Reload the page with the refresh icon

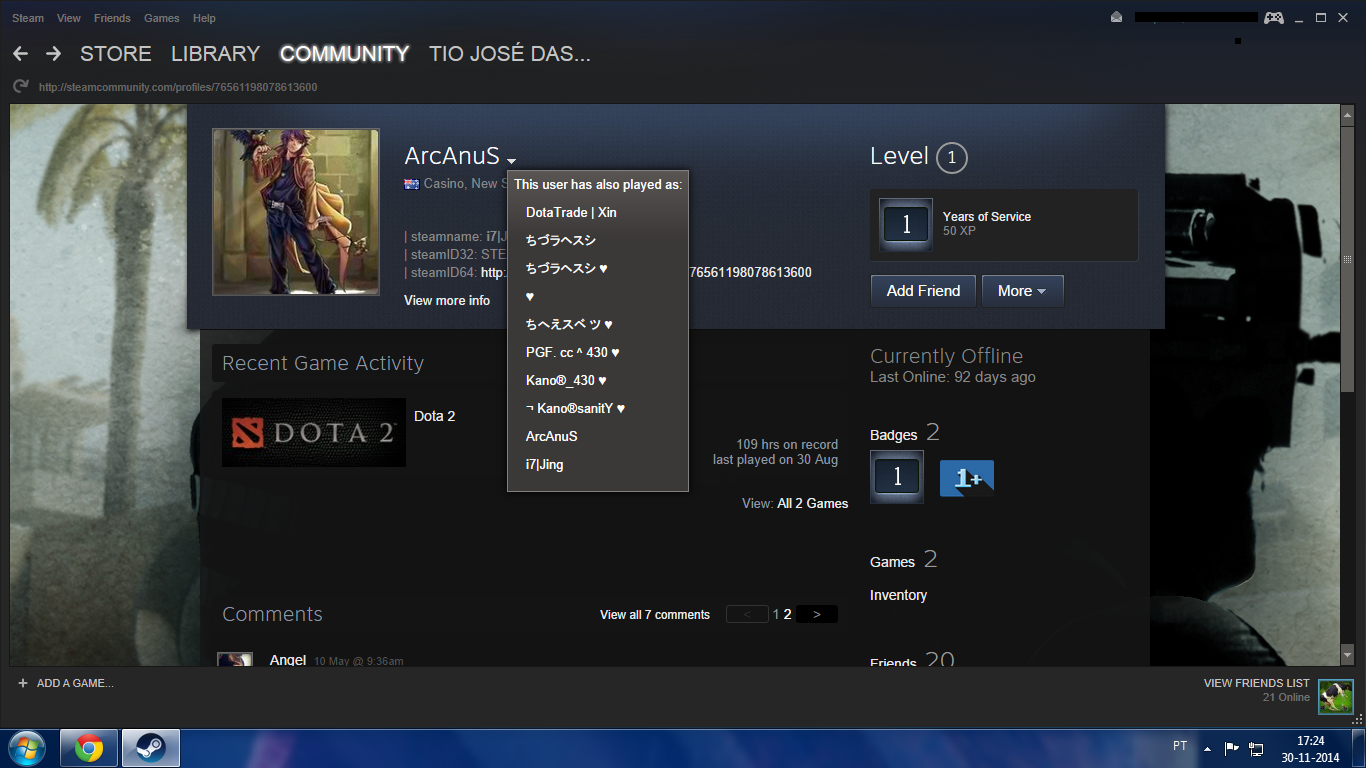20,87
